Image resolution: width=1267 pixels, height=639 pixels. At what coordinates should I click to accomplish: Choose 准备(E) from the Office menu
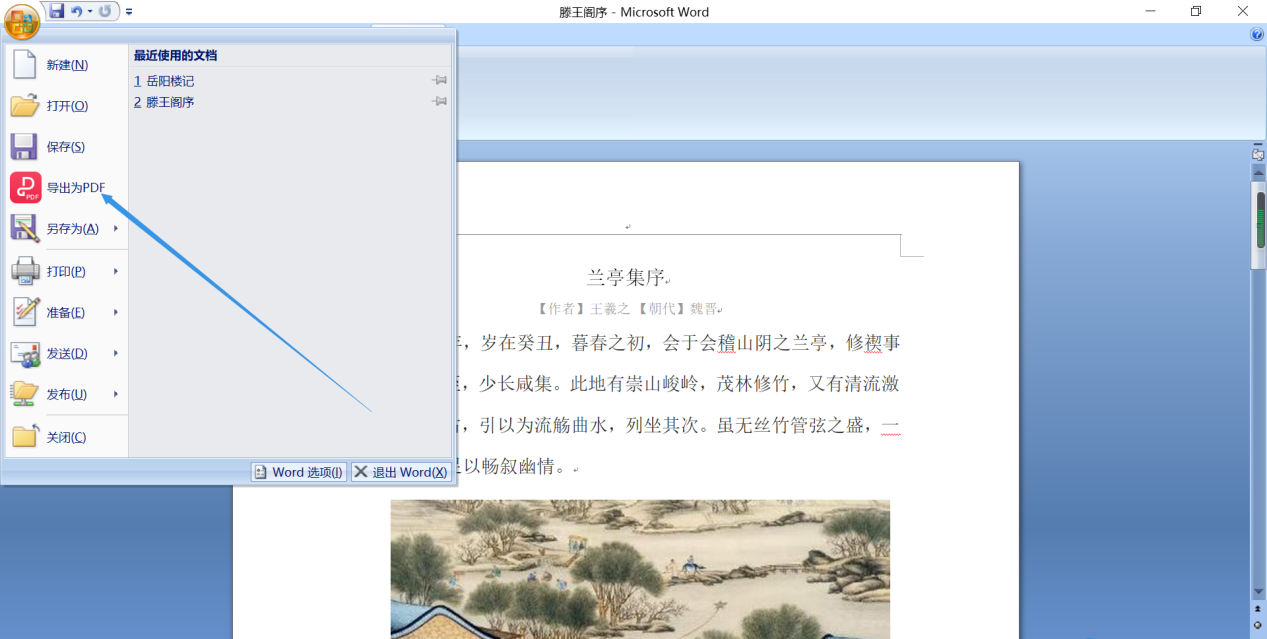[66, 313]
